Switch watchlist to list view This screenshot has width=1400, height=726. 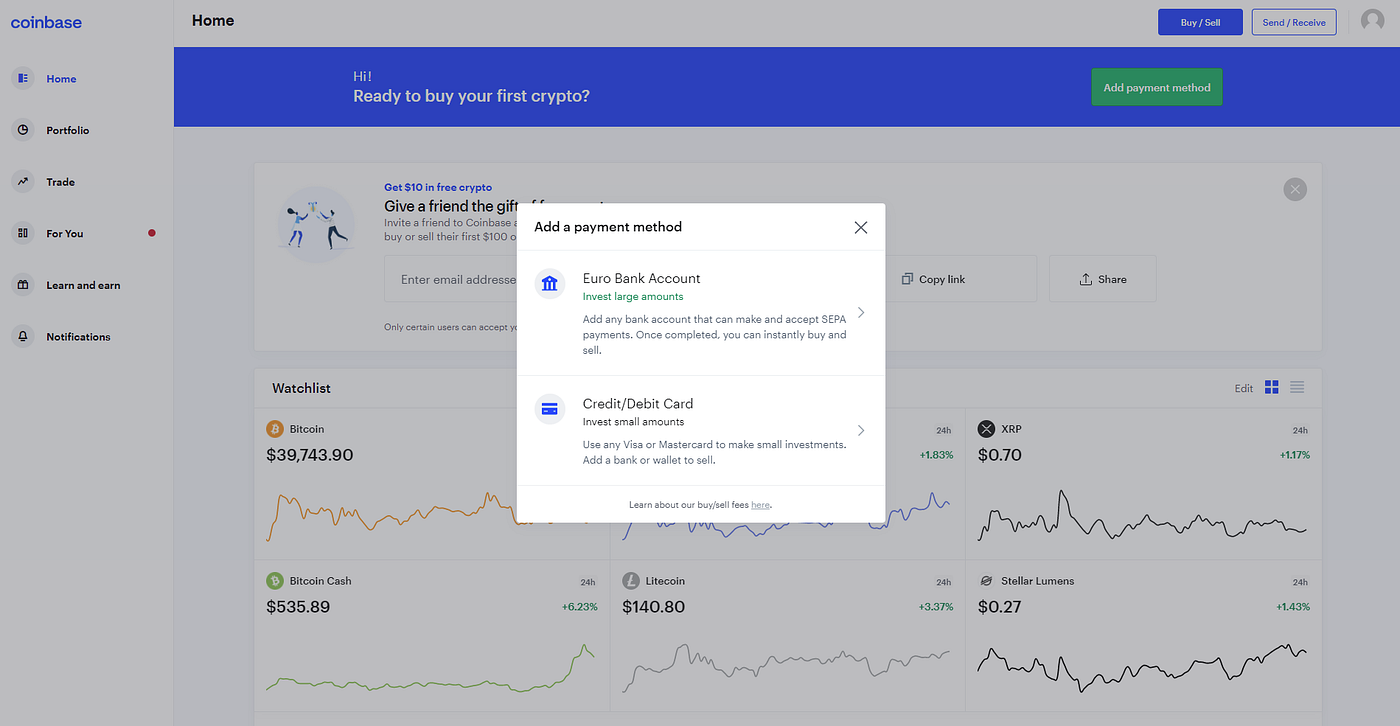(1297, 387)
